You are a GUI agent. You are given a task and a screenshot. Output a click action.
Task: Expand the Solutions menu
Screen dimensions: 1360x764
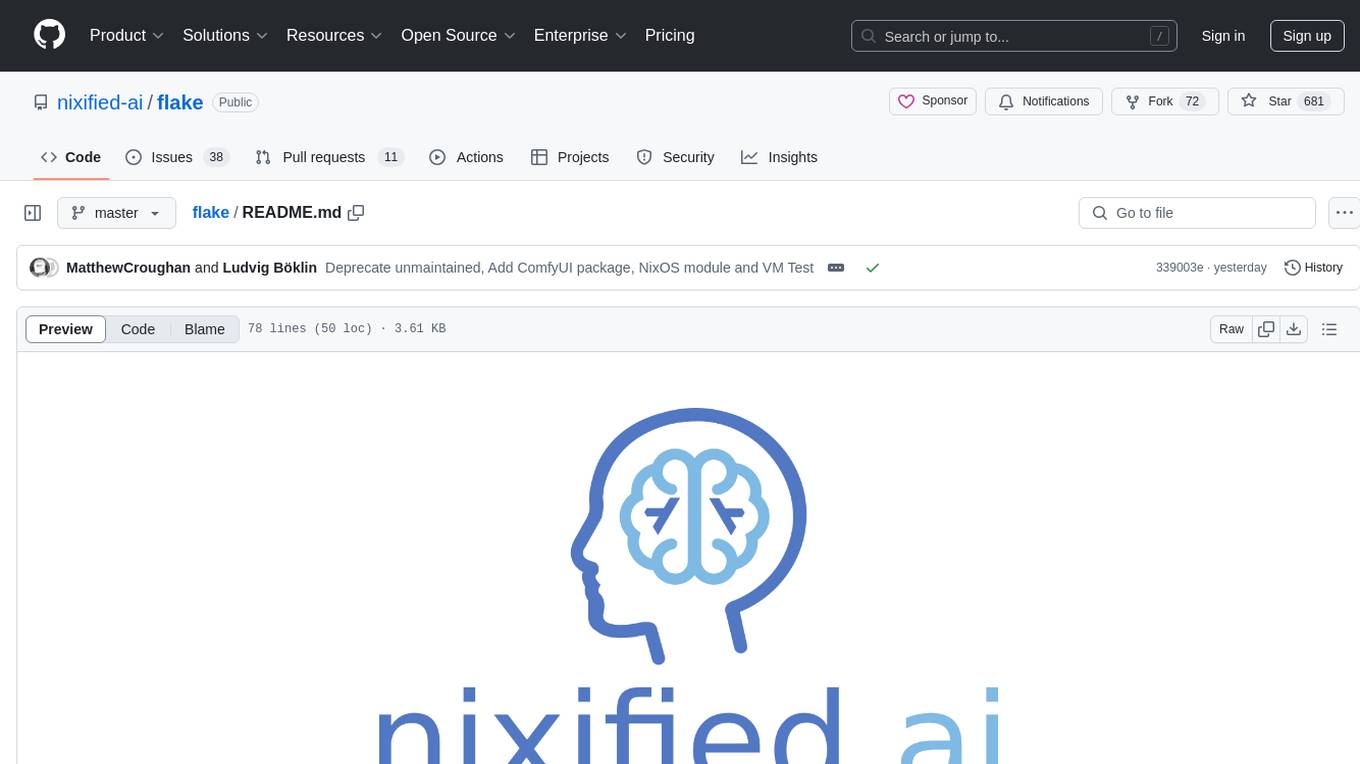(225, 35)
